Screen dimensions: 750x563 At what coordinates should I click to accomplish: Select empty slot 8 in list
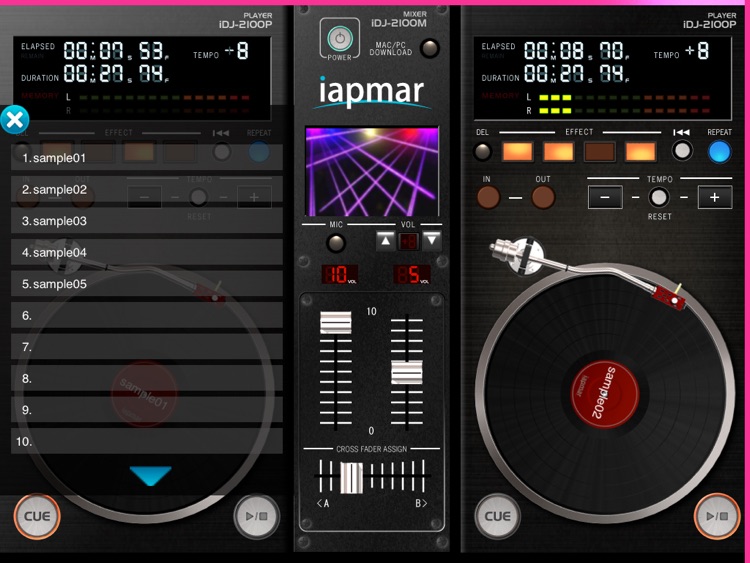(x=146, y=378)
